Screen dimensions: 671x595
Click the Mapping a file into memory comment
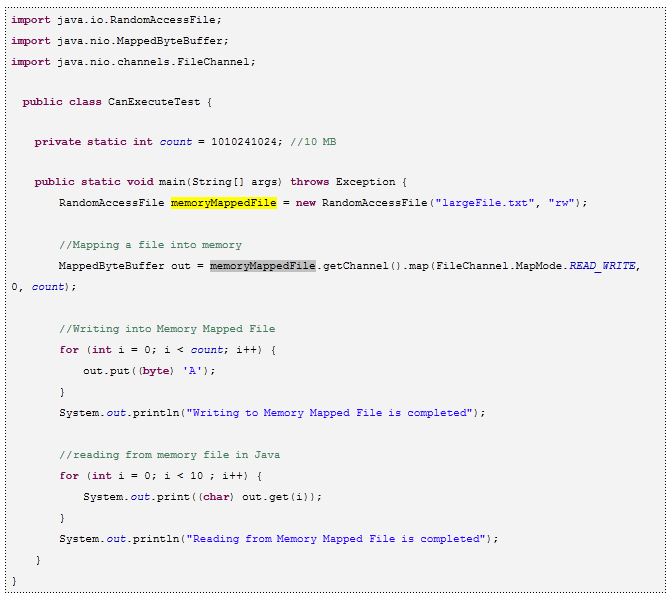click(x=150, y=245)
